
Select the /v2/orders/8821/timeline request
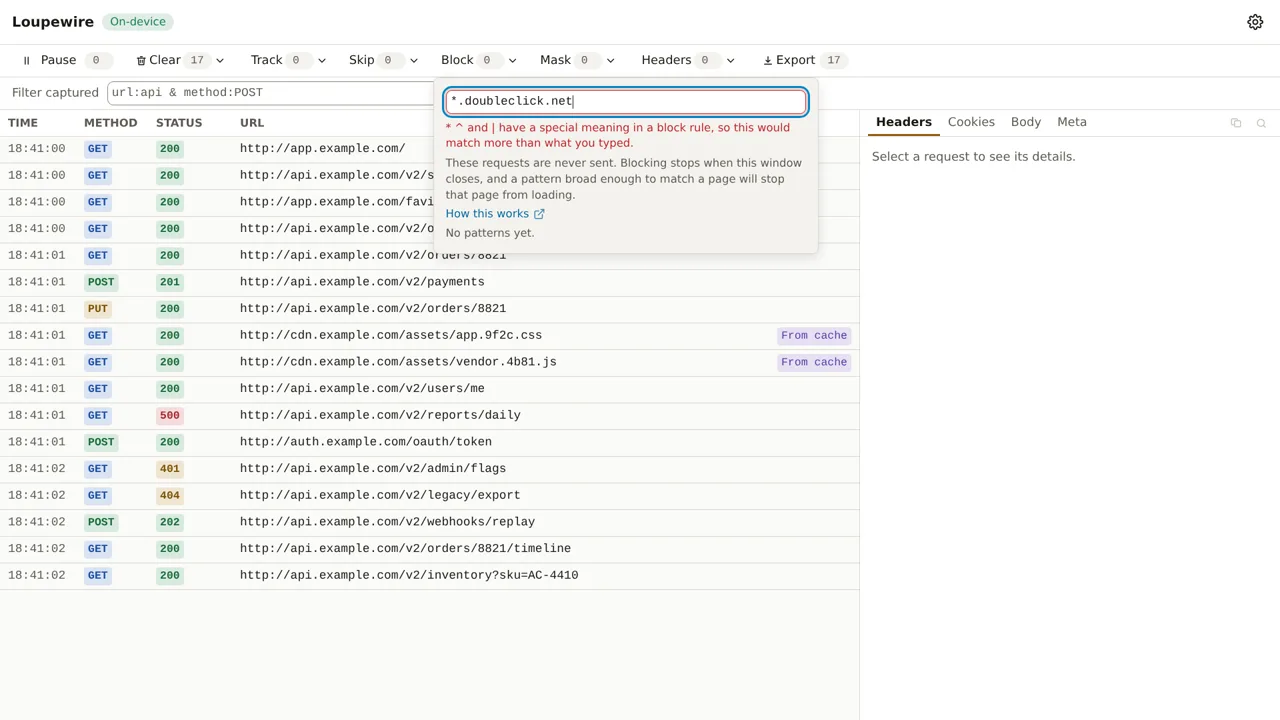coord(429,549)
